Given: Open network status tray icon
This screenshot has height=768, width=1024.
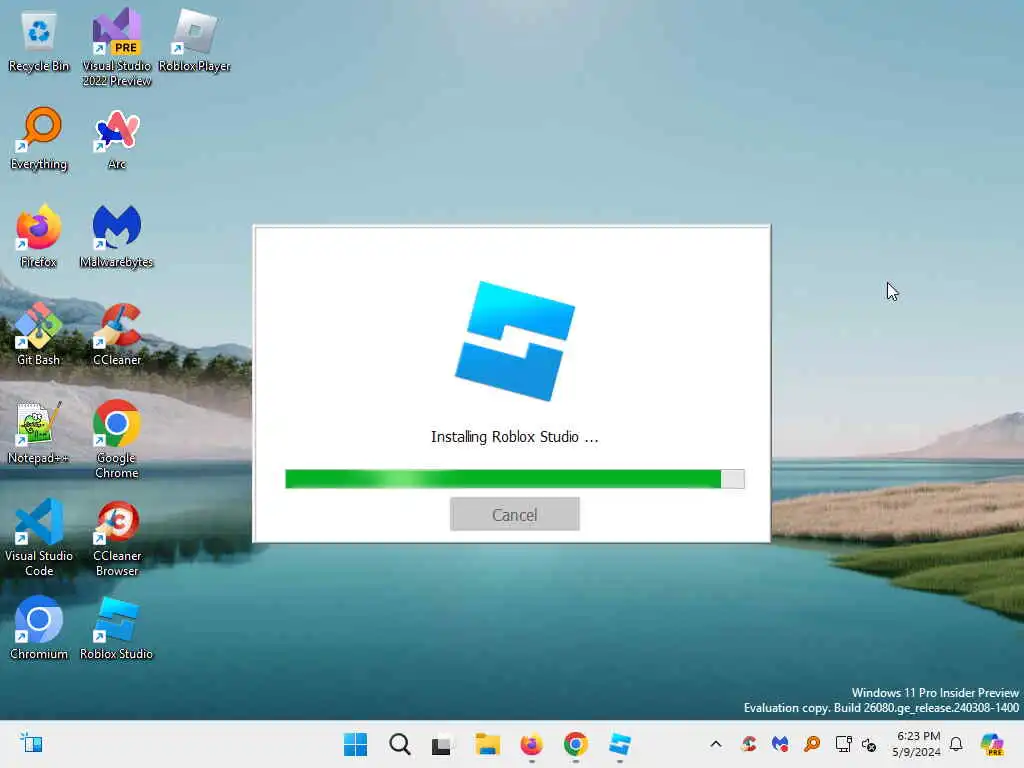Looking at the screenshot, I should 843,744.
